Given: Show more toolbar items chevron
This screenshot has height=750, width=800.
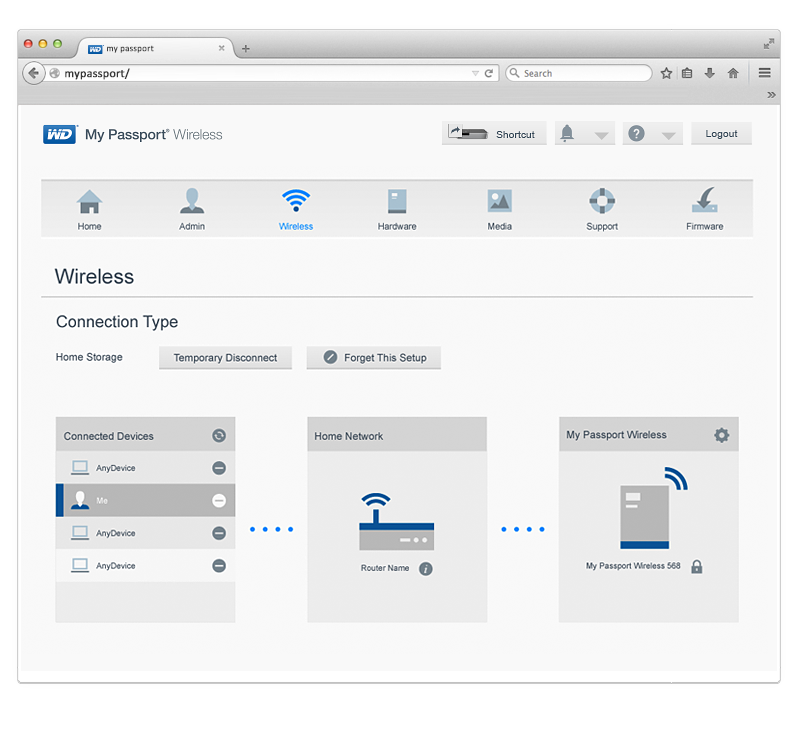Looking at the screenshot, I should tap(771, 95).
